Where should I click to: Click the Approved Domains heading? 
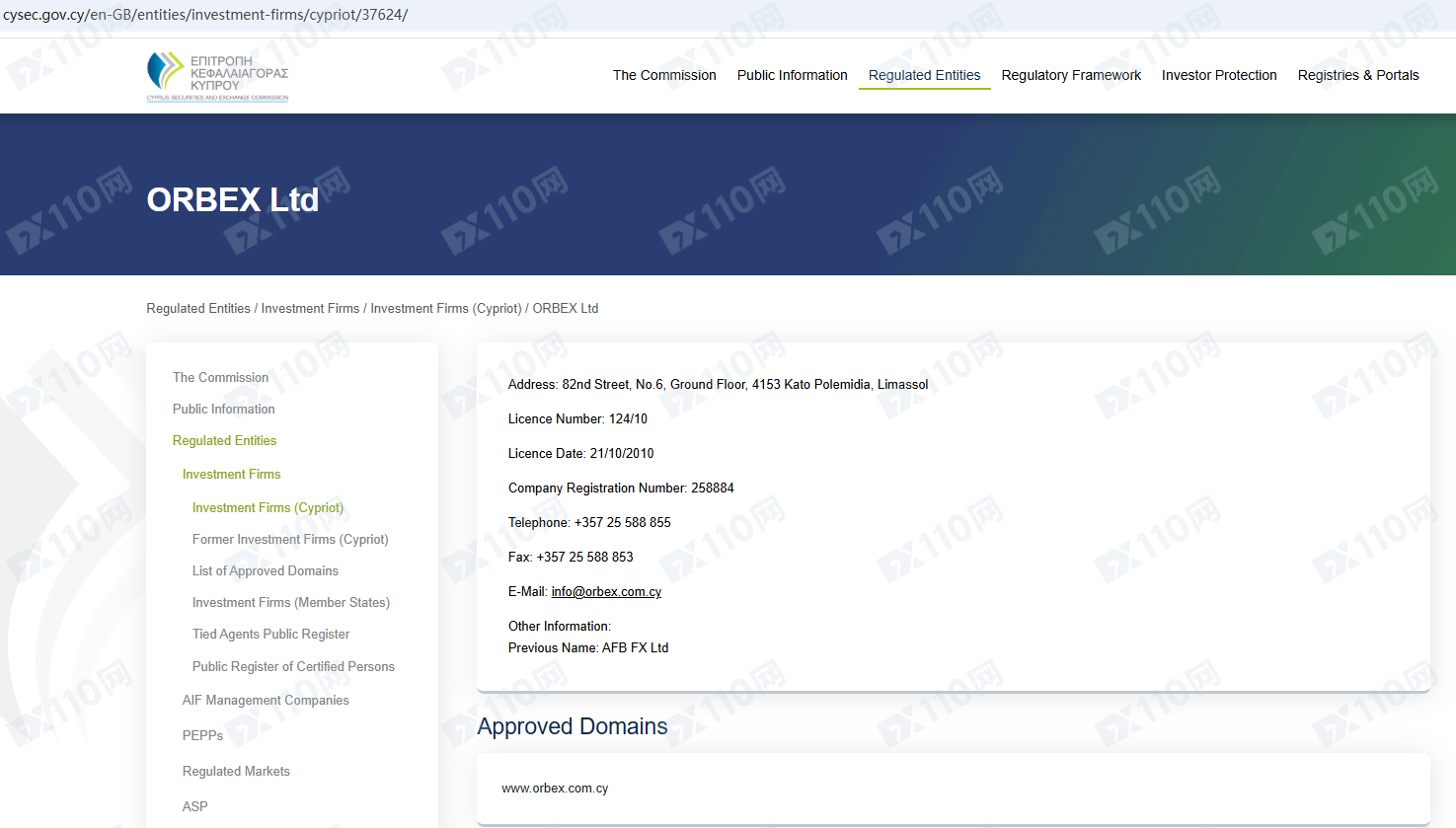point(573,726)
